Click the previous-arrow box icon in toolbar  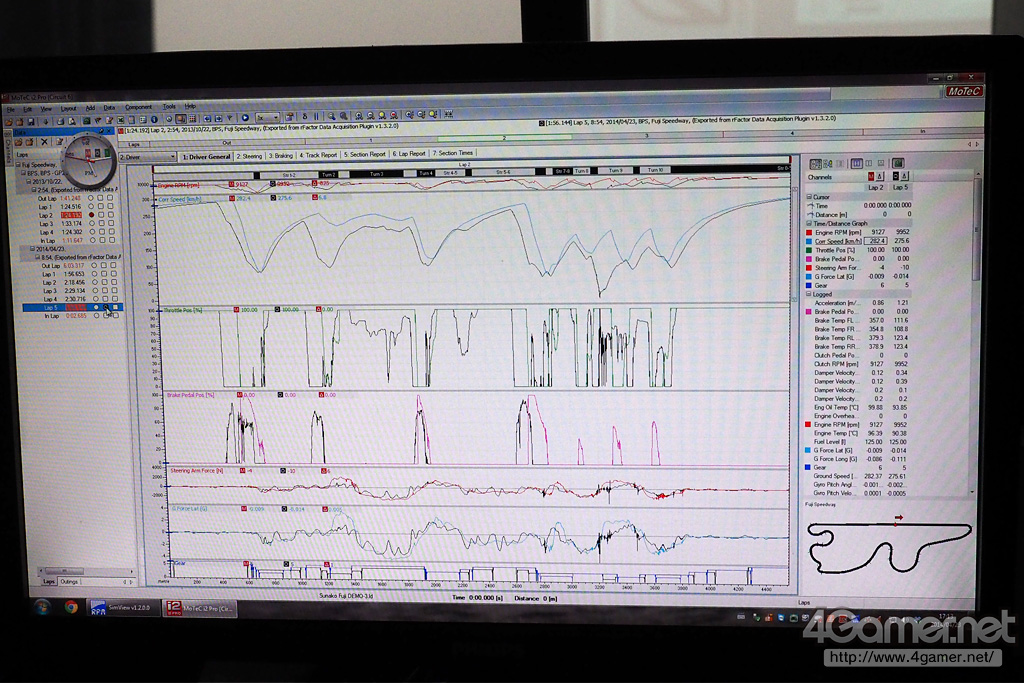(207, 119)
